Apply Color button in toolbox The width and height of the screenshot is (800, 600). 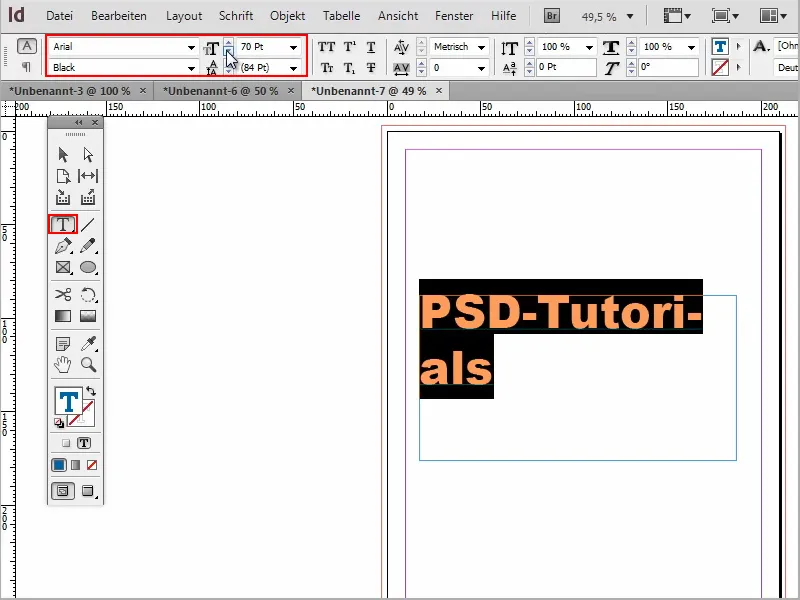pos(59,465)
